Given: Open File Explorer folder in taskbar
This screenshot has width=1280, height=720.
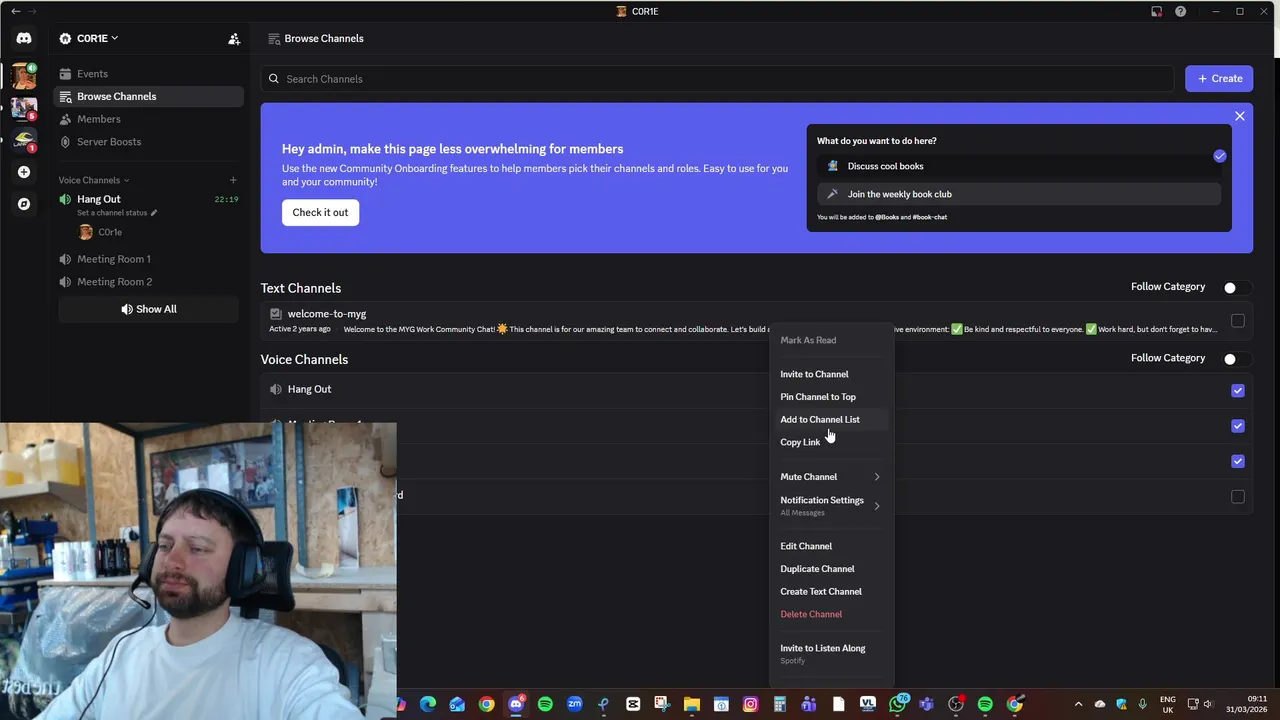Looking at the screenshot, I should point(691,705).
